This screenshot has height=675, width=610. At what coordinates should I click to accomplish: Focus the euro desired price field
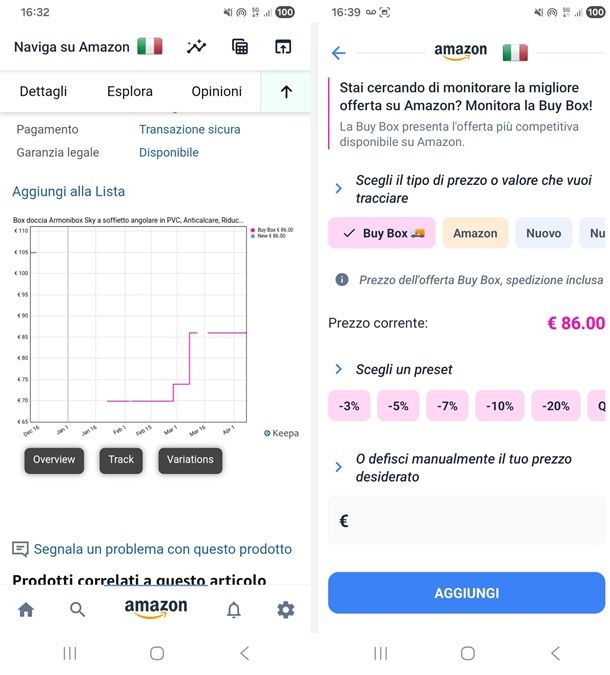pyautogui.click(x=467, y=521)
